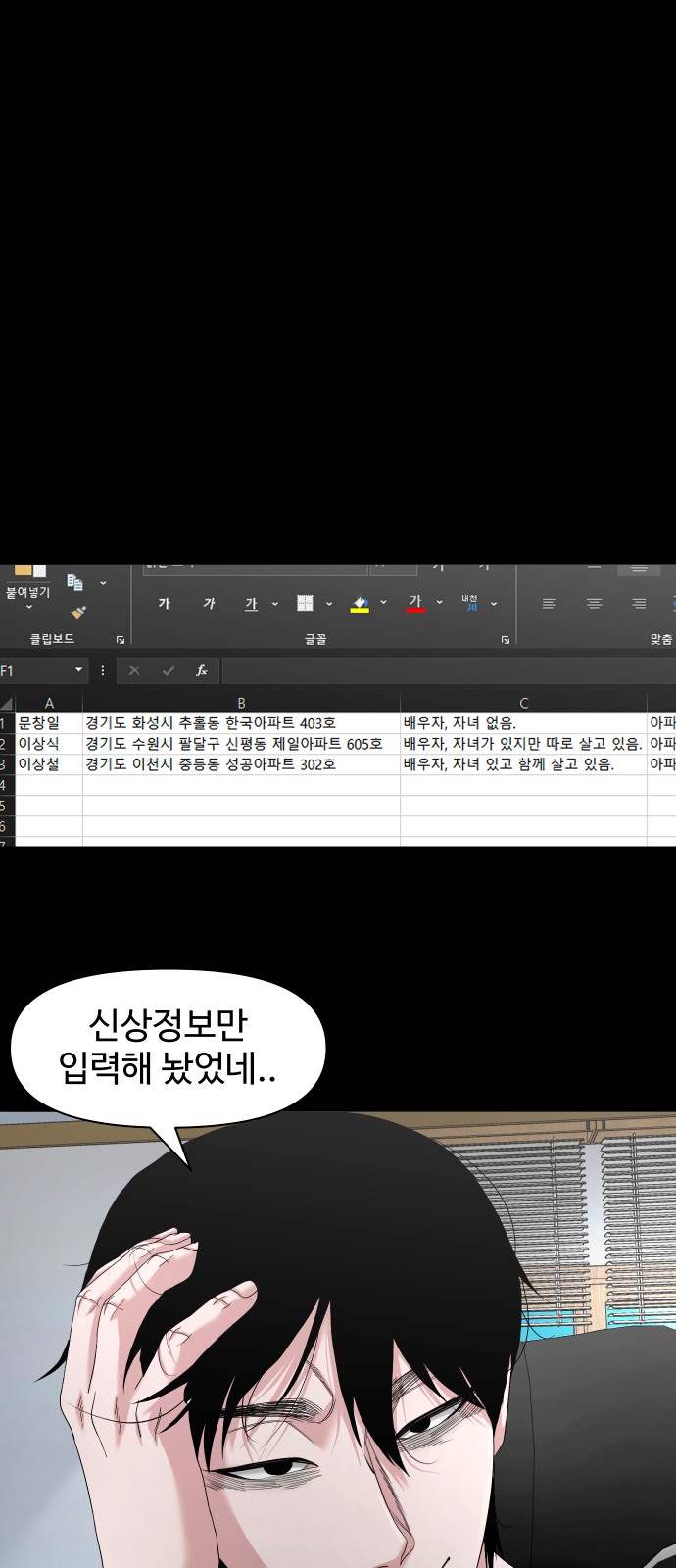Click the Select All corner triangle

tap(7, 704)
